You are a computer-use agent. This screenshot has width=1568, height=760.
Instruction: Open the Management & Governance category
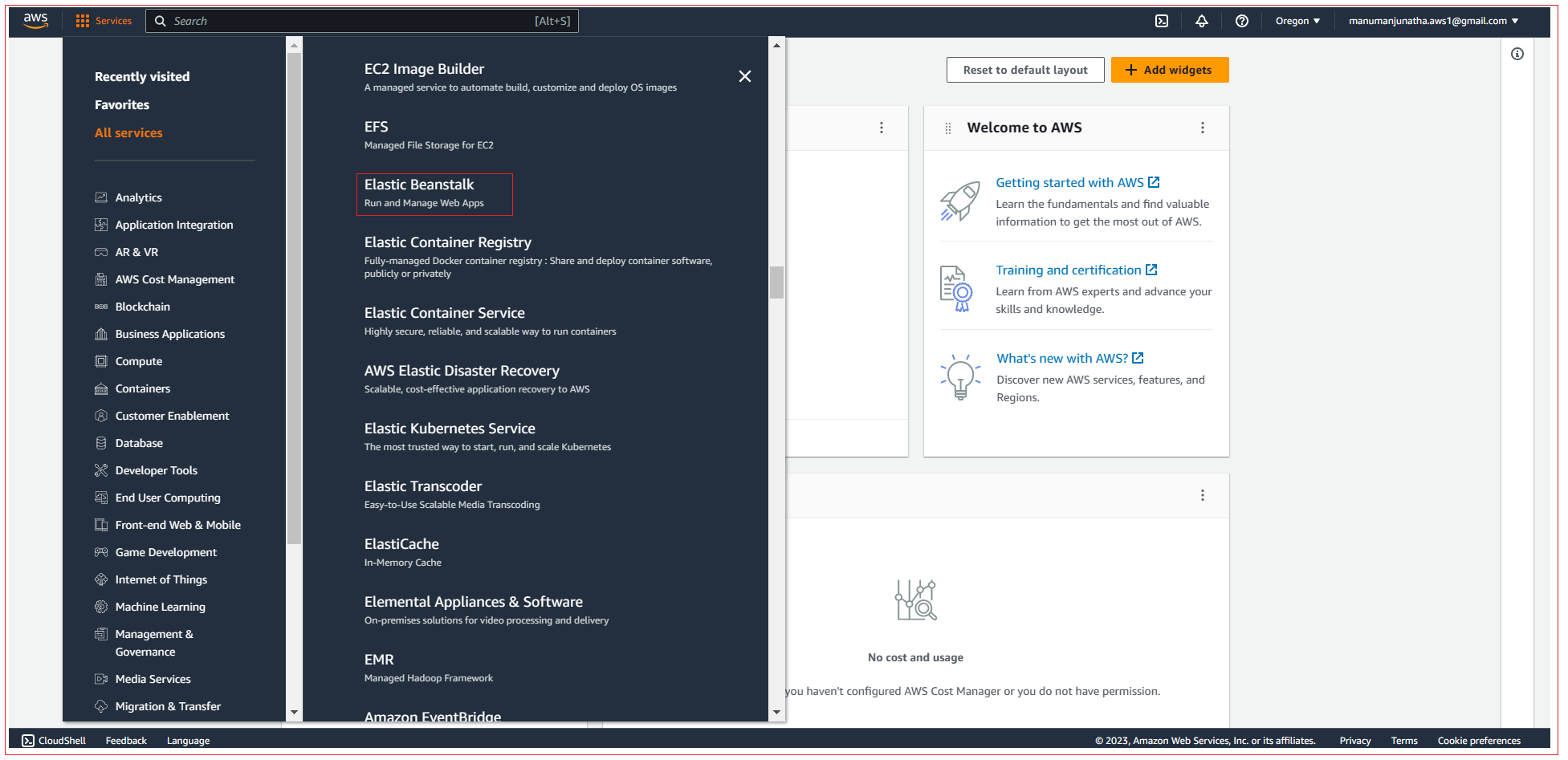154,643
